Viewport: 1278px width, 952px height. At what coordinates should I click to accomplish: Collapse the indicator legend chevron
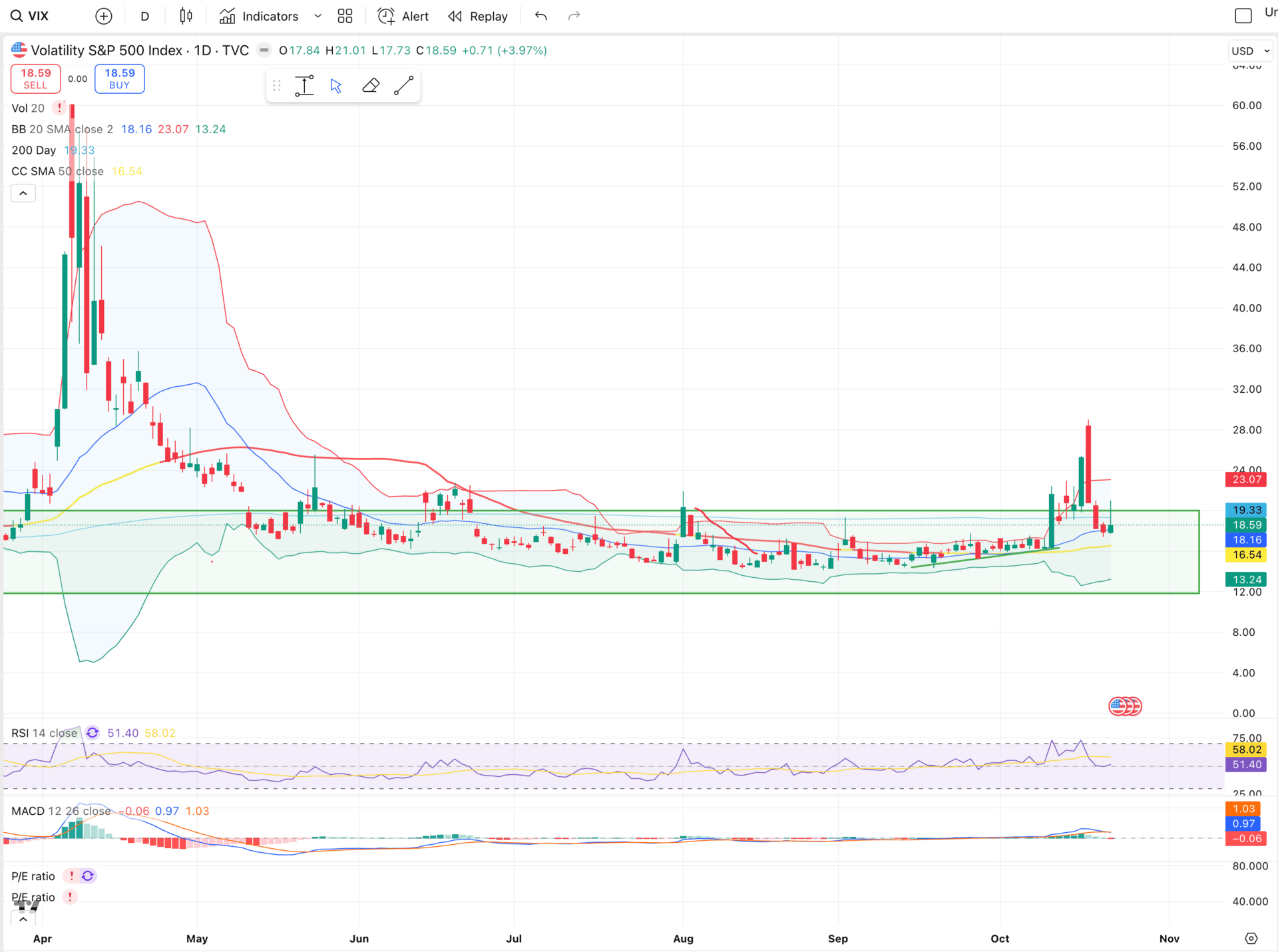[x=23, y=194]
